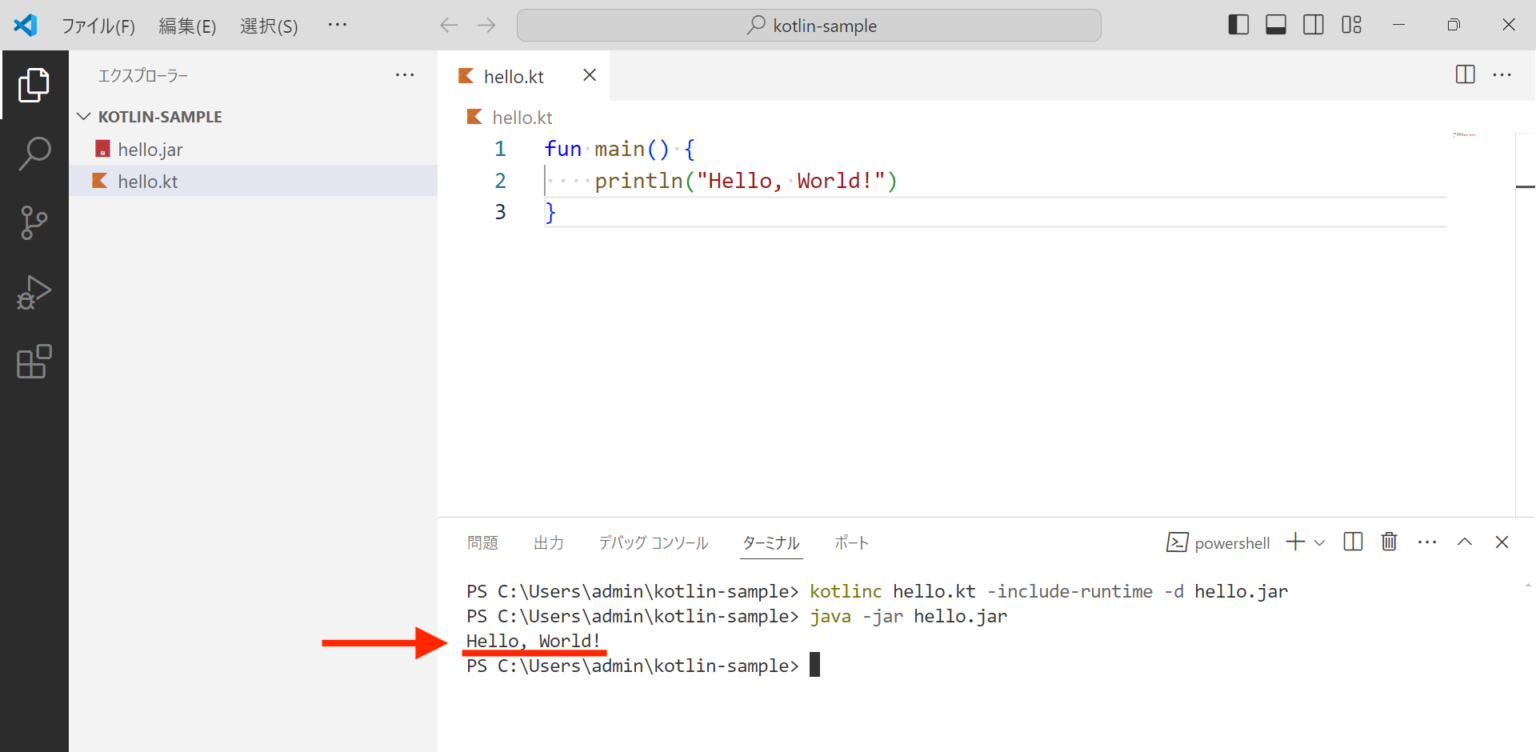Viewport: 1536px width, 752px height.
Task: Collapse the KOTLIN-SAMPLE folder
Action: click(84, 116)
